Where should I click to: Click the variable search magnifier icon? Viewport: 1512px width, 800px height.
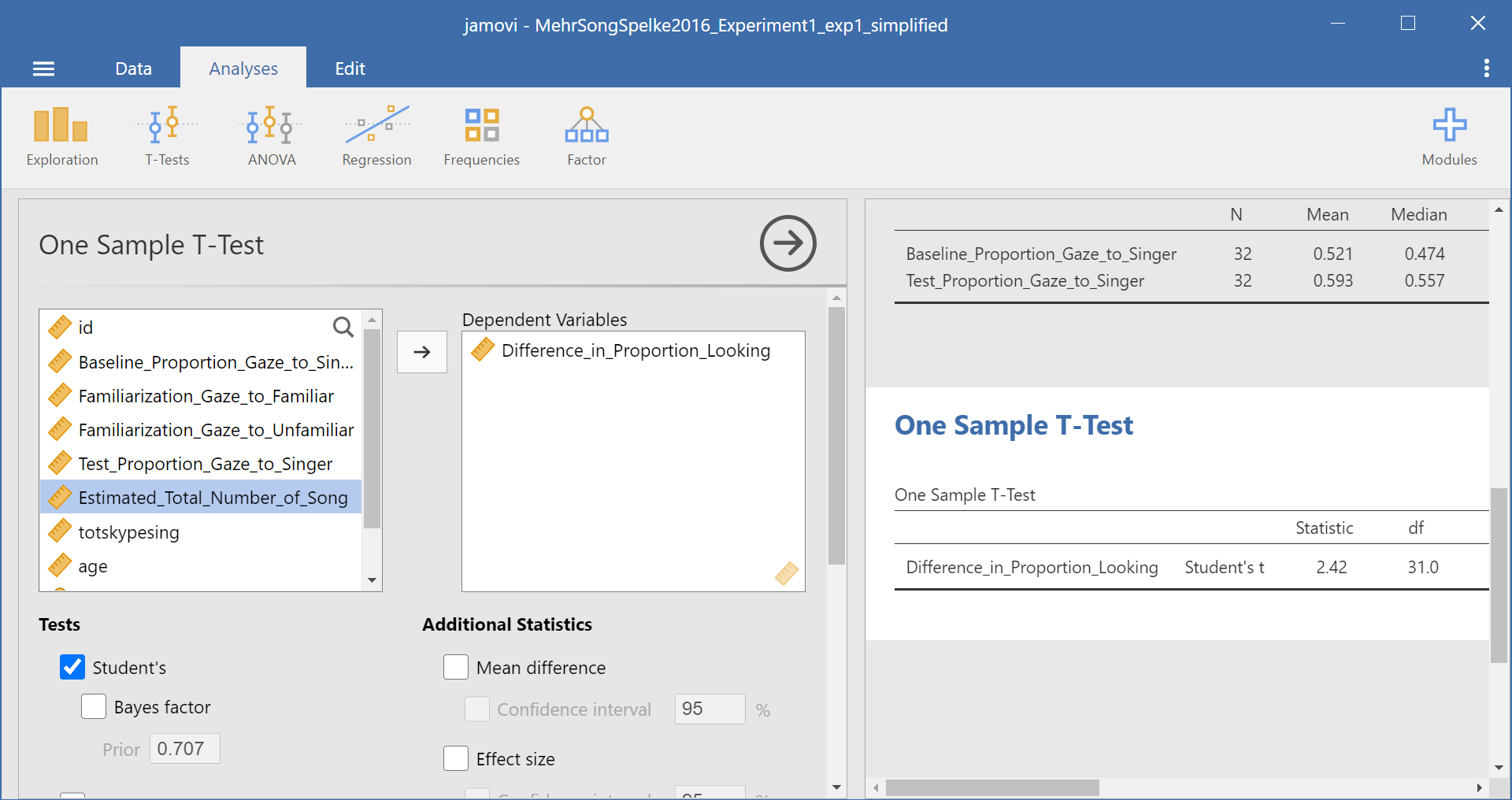[x=343, y=327]
